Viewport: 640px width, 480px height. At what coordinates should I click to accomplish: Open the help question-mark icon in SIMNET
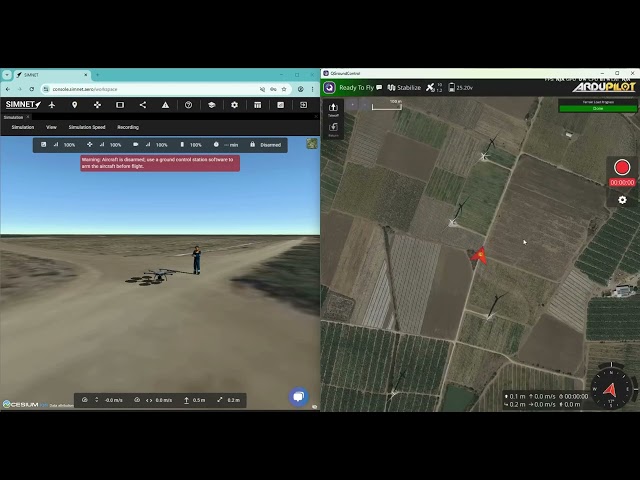coord(188,105)
